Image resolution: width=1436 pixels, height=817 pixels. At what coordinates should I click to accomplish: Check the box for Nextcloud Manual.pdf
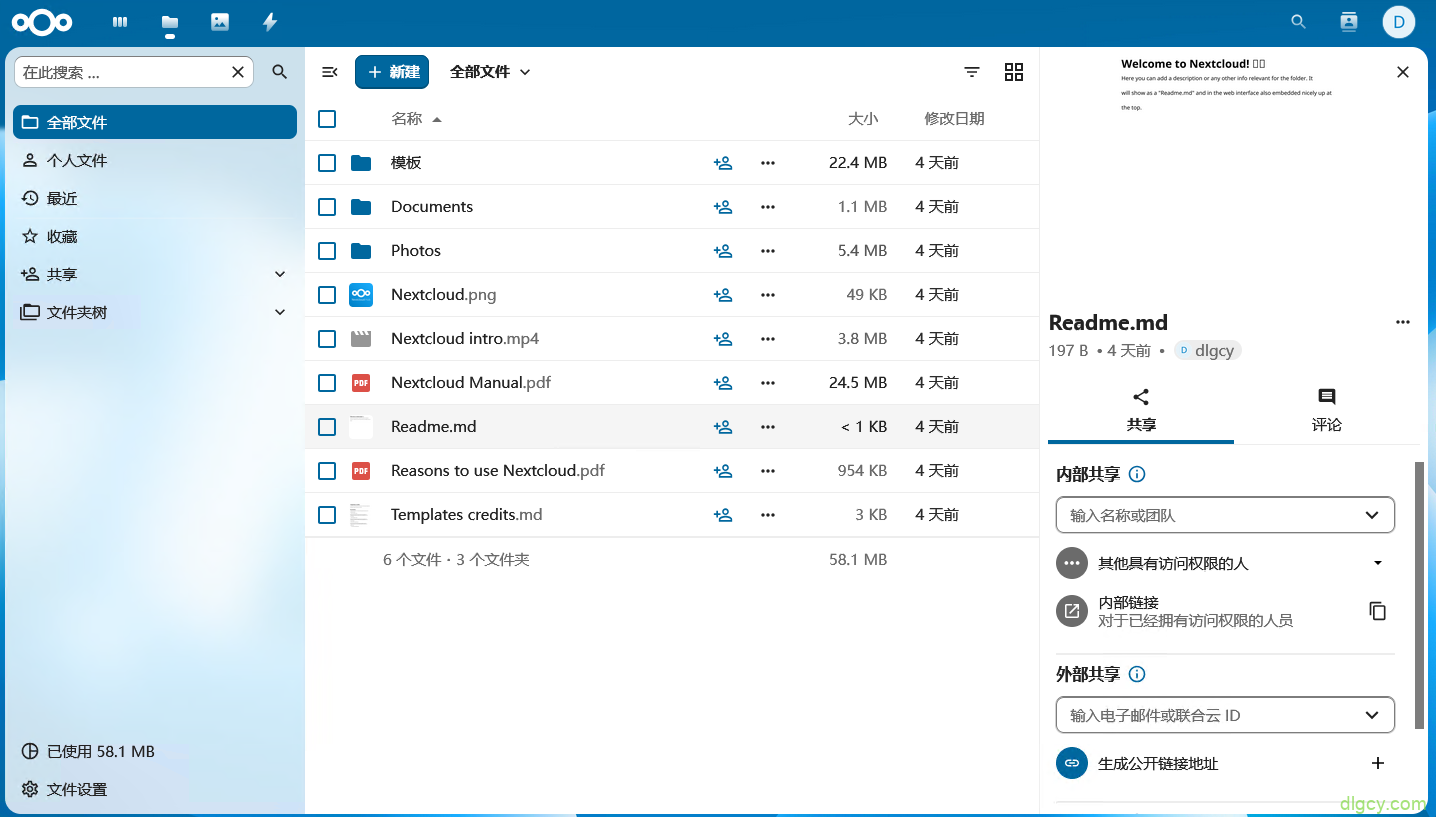(x=327, y=383)
